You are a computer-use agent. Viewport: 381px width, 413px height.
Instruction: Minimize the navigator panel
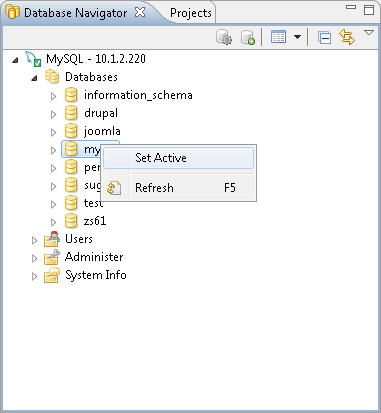pyautogui.click(x=351, y=7)
